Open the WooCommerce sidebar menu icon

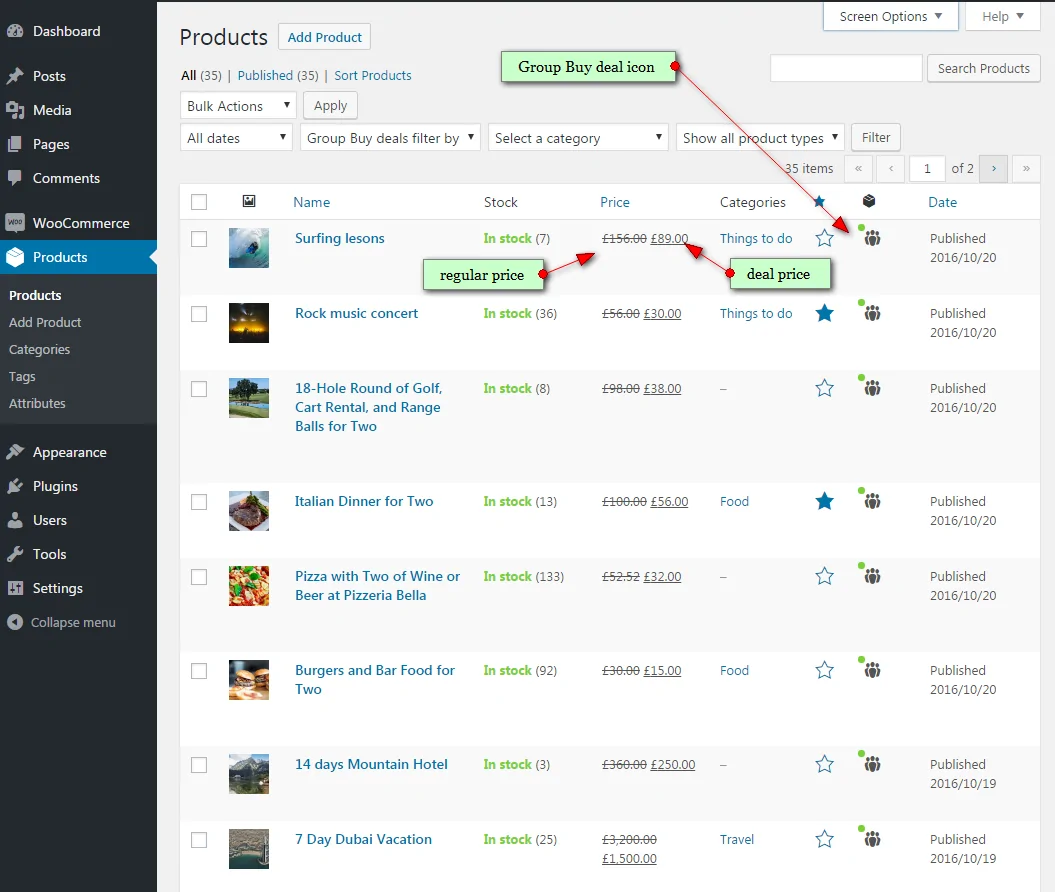(x=14, y=223)
